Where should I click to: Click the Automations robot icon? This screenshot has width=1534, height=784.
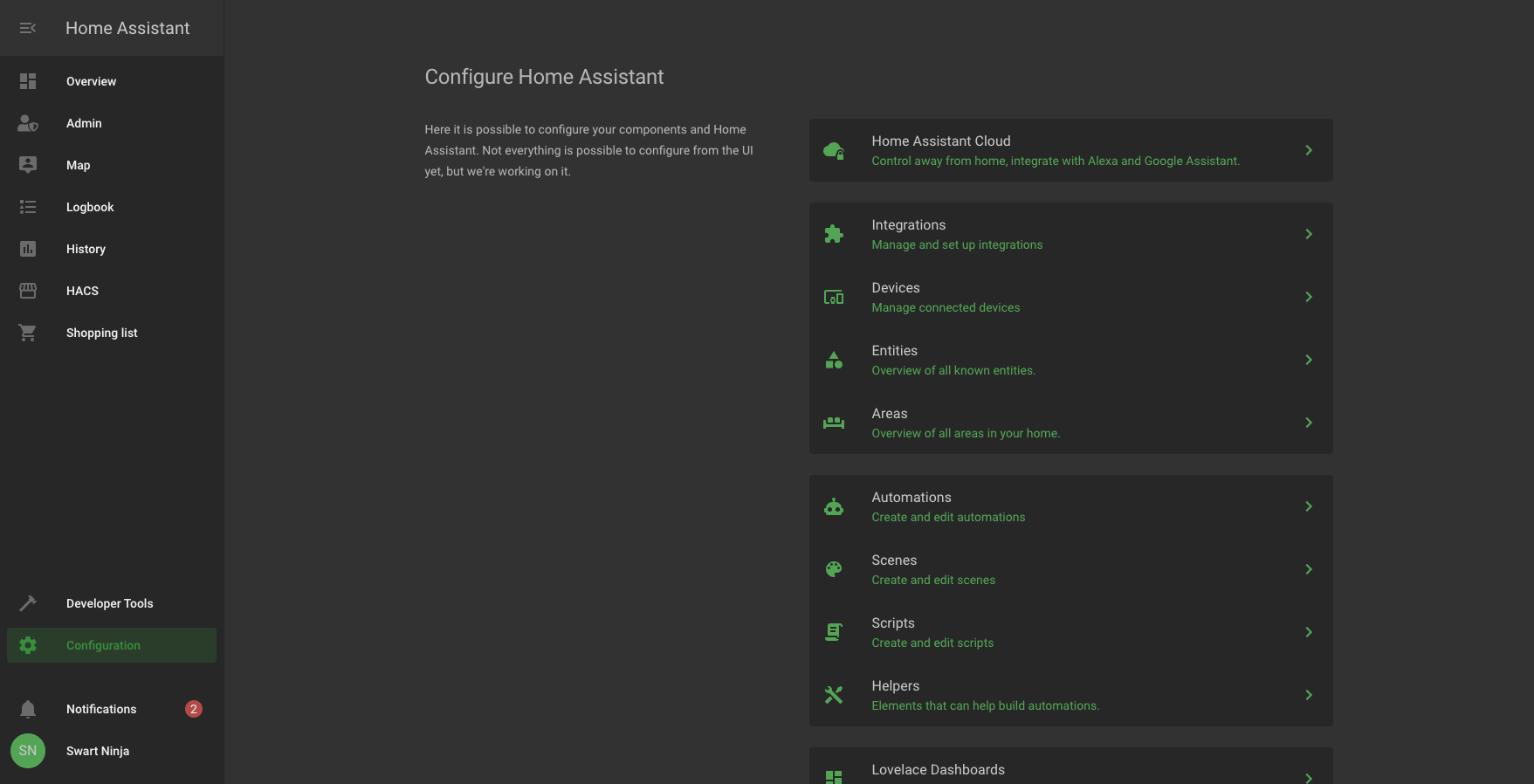tap(834, 506)
